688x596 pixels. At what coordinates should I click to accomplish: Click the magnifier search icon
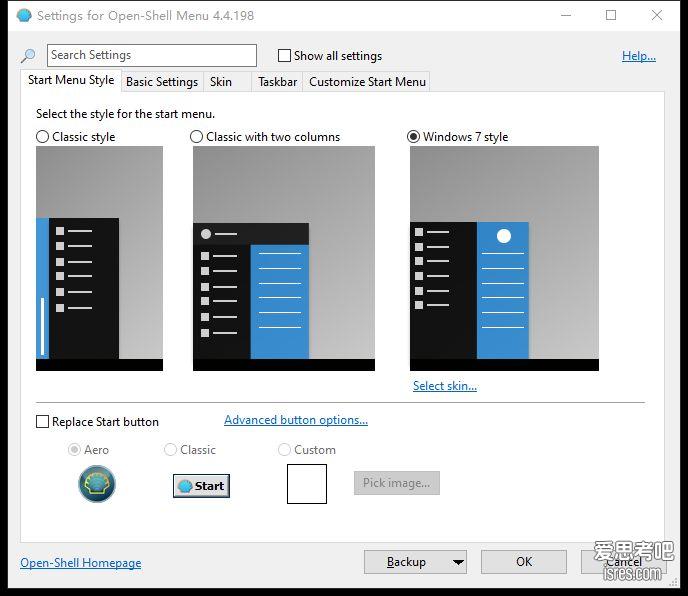click(28, 55)
